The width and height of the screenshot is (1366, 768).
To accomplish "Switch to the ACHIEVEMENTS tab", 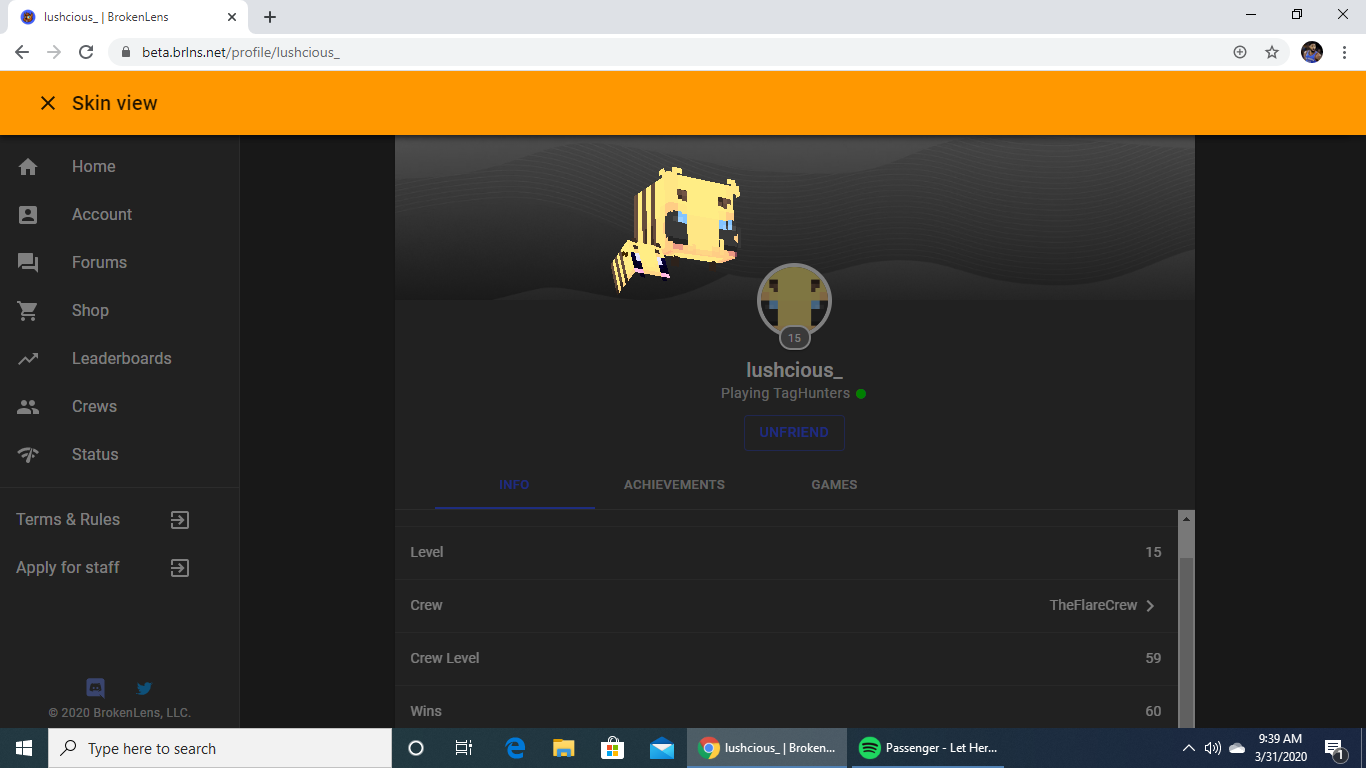I will click(674, 485).
